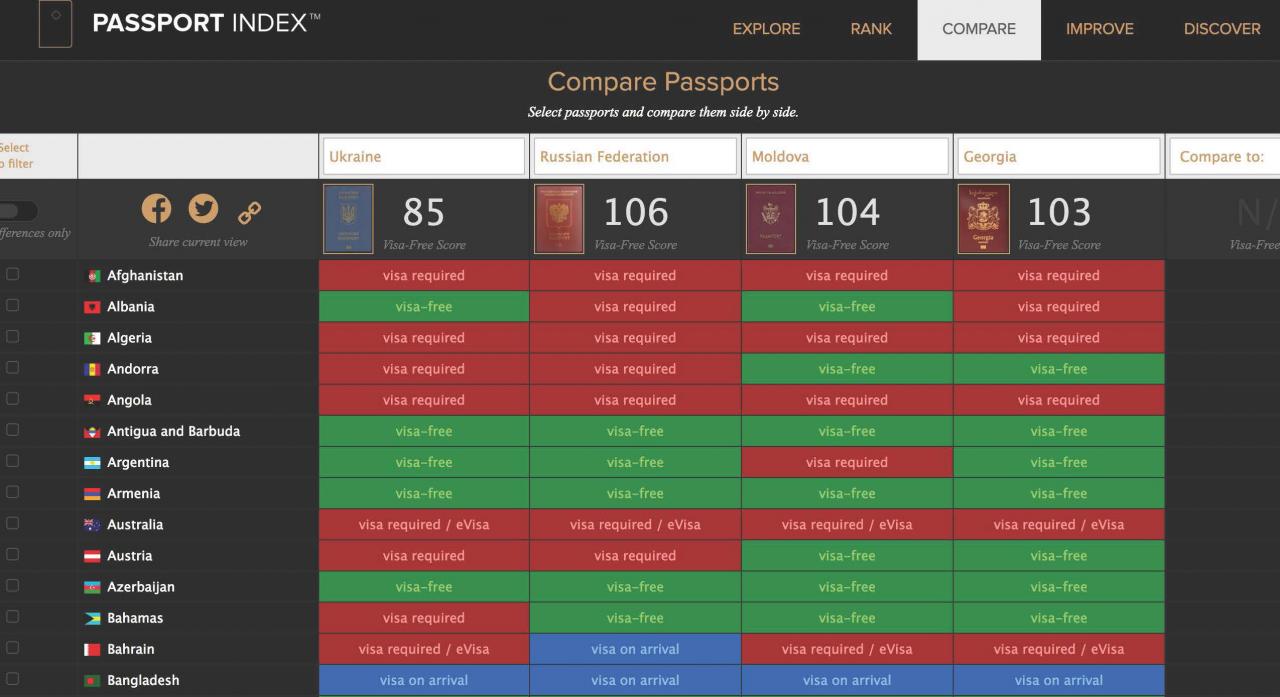Click the Australia flag icon
Screen dimensions: 1280x697
[x=93, y=525]
